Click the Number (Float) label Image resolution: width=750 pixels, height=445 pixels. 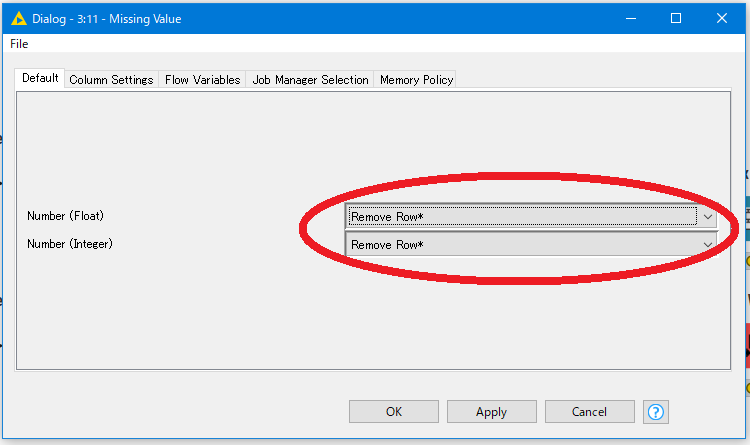[66, 216]
